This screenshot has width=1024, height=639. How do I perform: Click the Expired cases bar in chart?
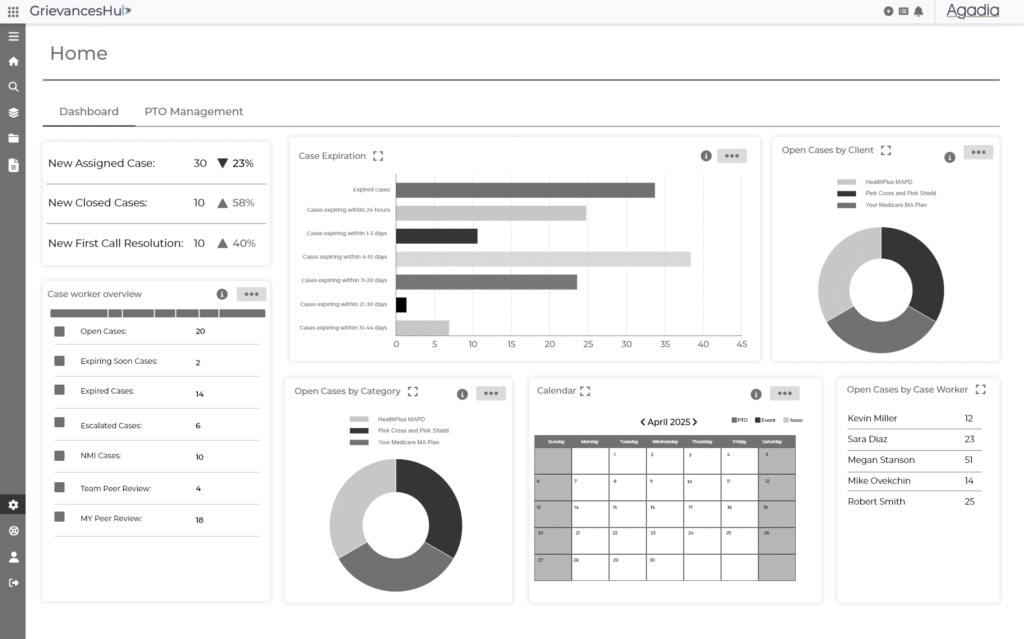point(525,190)
